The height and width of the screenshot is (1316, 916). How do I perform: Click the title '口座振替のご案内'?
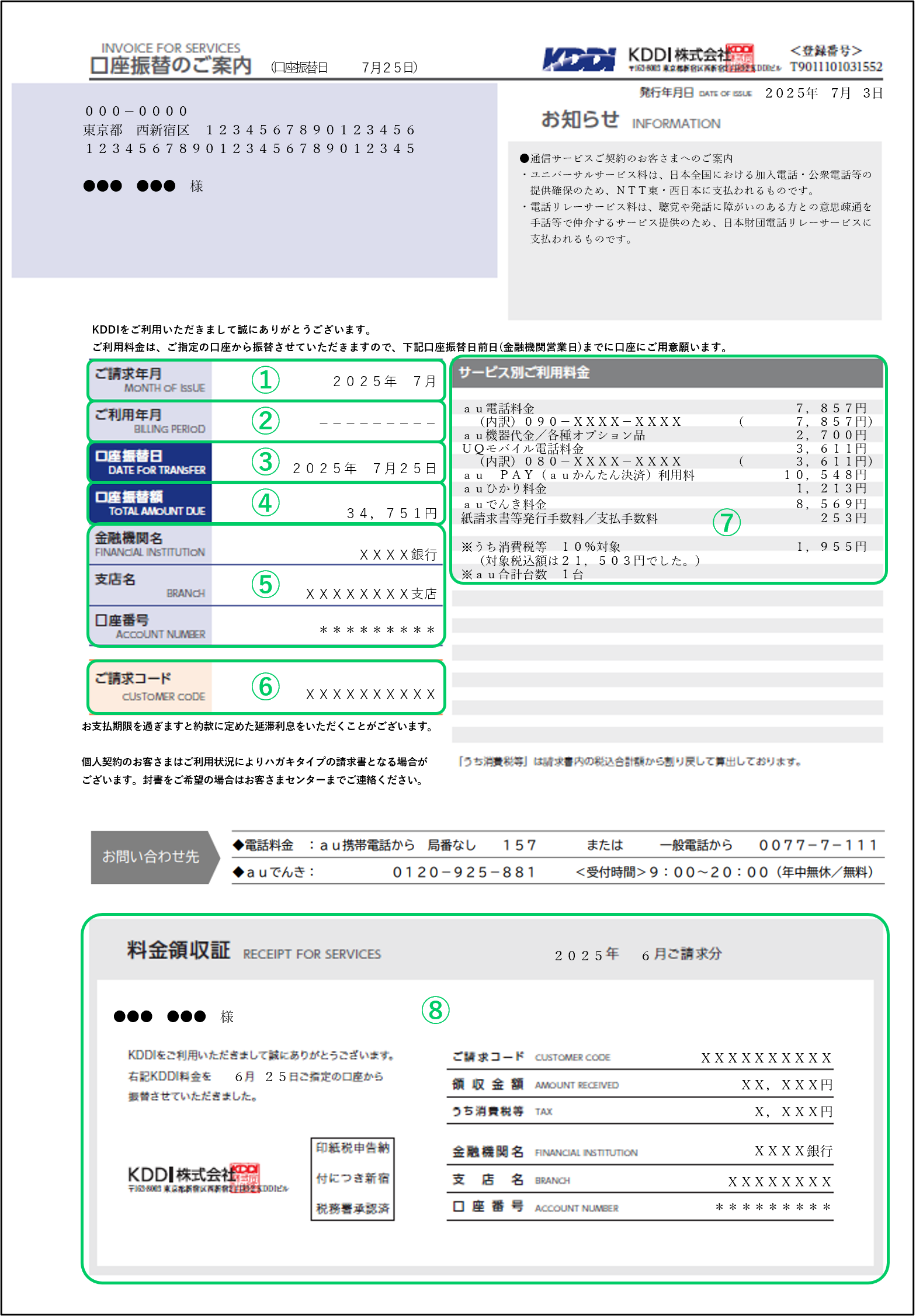[x=171, y=65]
